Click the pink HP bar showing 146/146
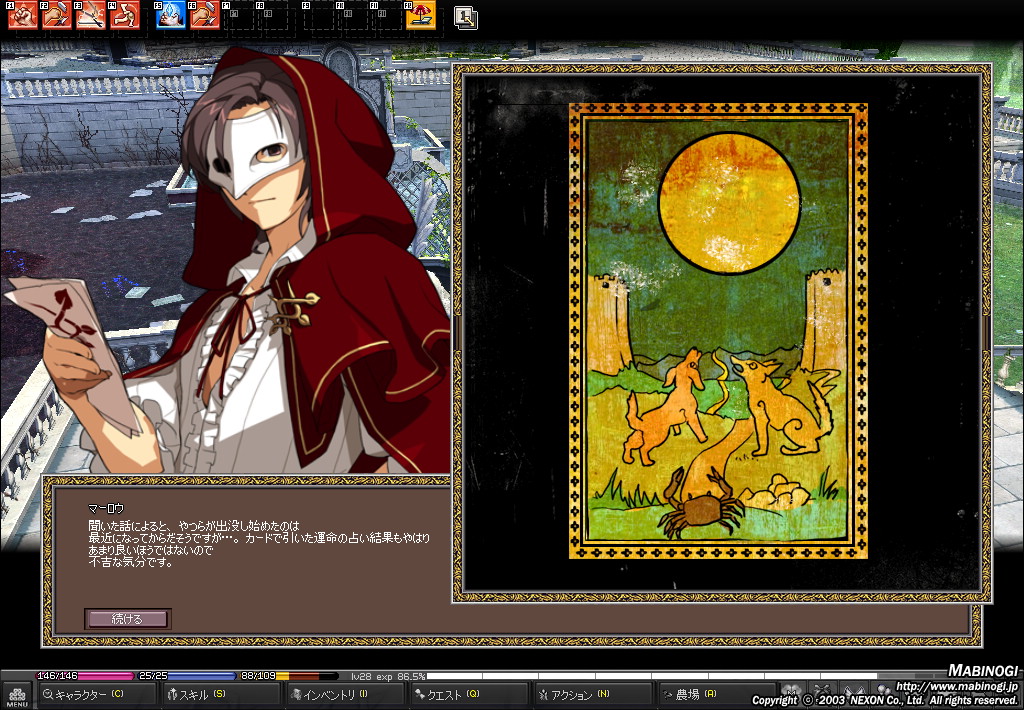Screen dimensions: 1024x710 [x=85, y=676]
